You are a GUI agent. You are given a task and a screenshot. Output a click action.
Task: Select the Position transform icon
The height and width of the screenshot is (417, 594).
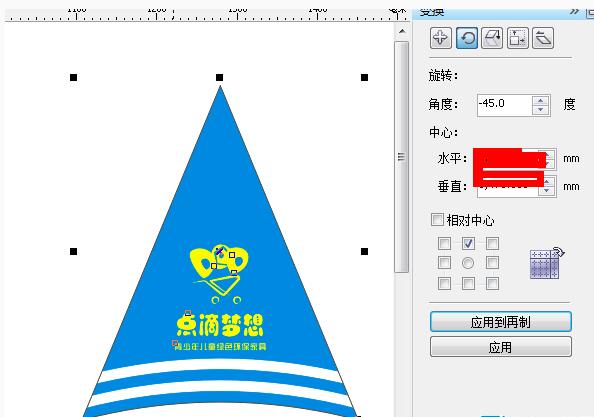[441, 38]
